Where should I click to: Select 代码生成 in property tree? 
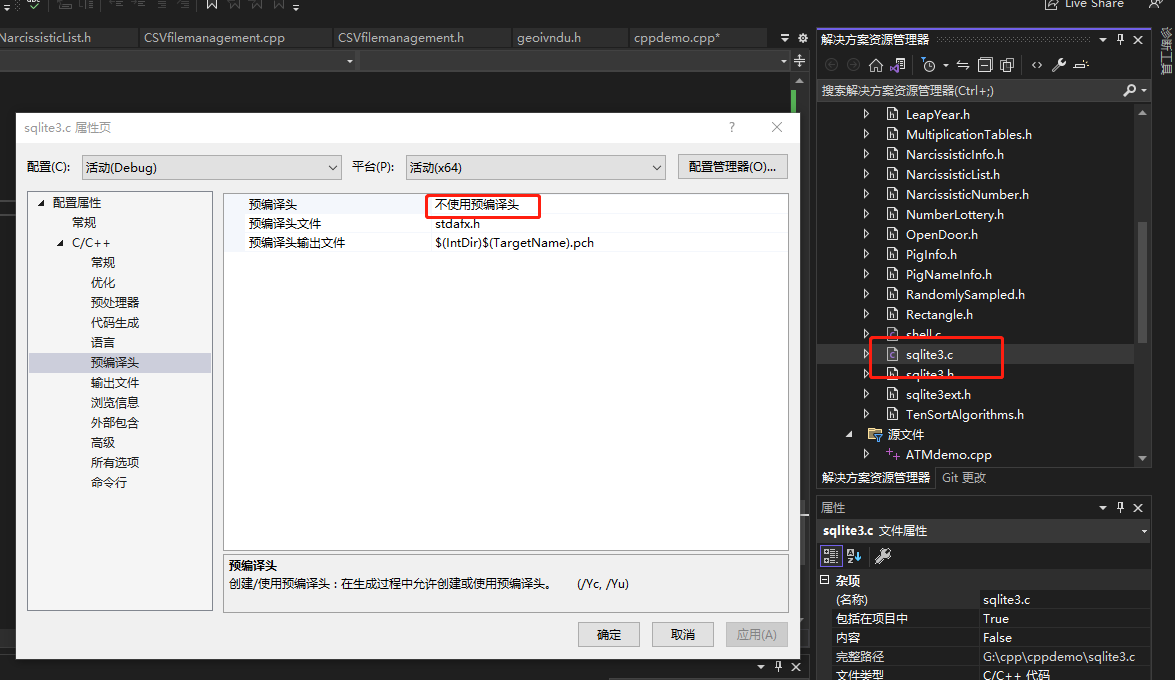coord(115,322)
